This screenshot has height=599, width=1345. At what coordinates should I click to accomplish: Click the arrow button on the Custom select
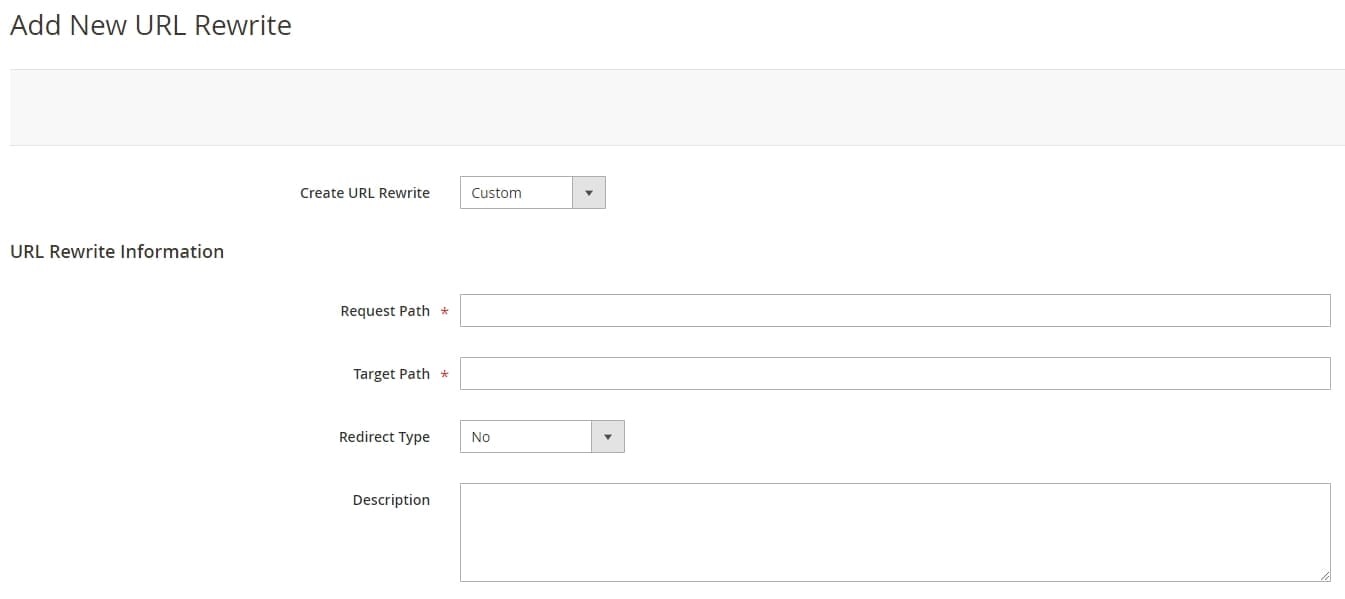(x=588, y=193)
